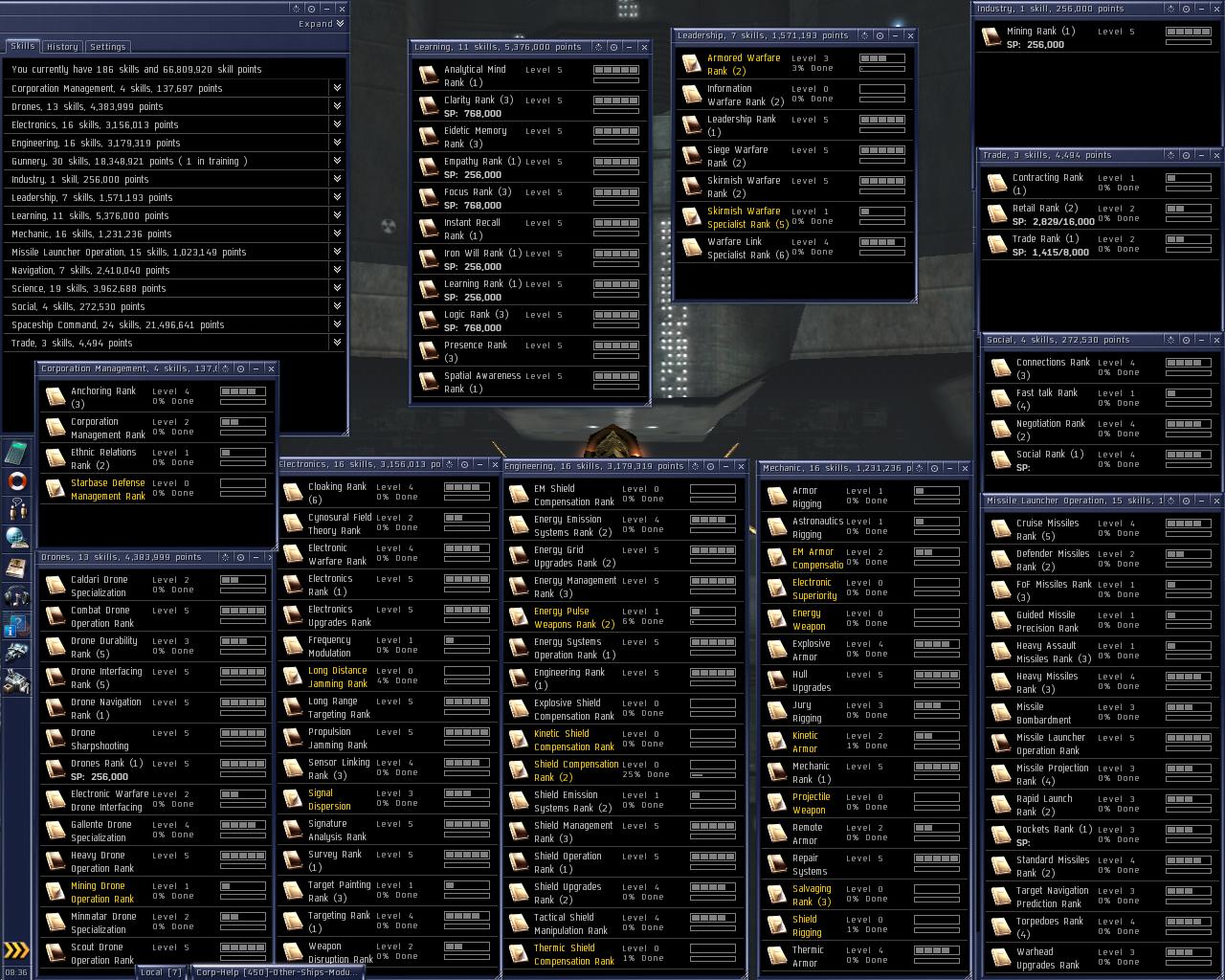Image resolution: width=1225 pixels, height=980 pixels.
Task: Expand the Trade skill group chevron
Action: pyautogui.click(x=337, y=343)
